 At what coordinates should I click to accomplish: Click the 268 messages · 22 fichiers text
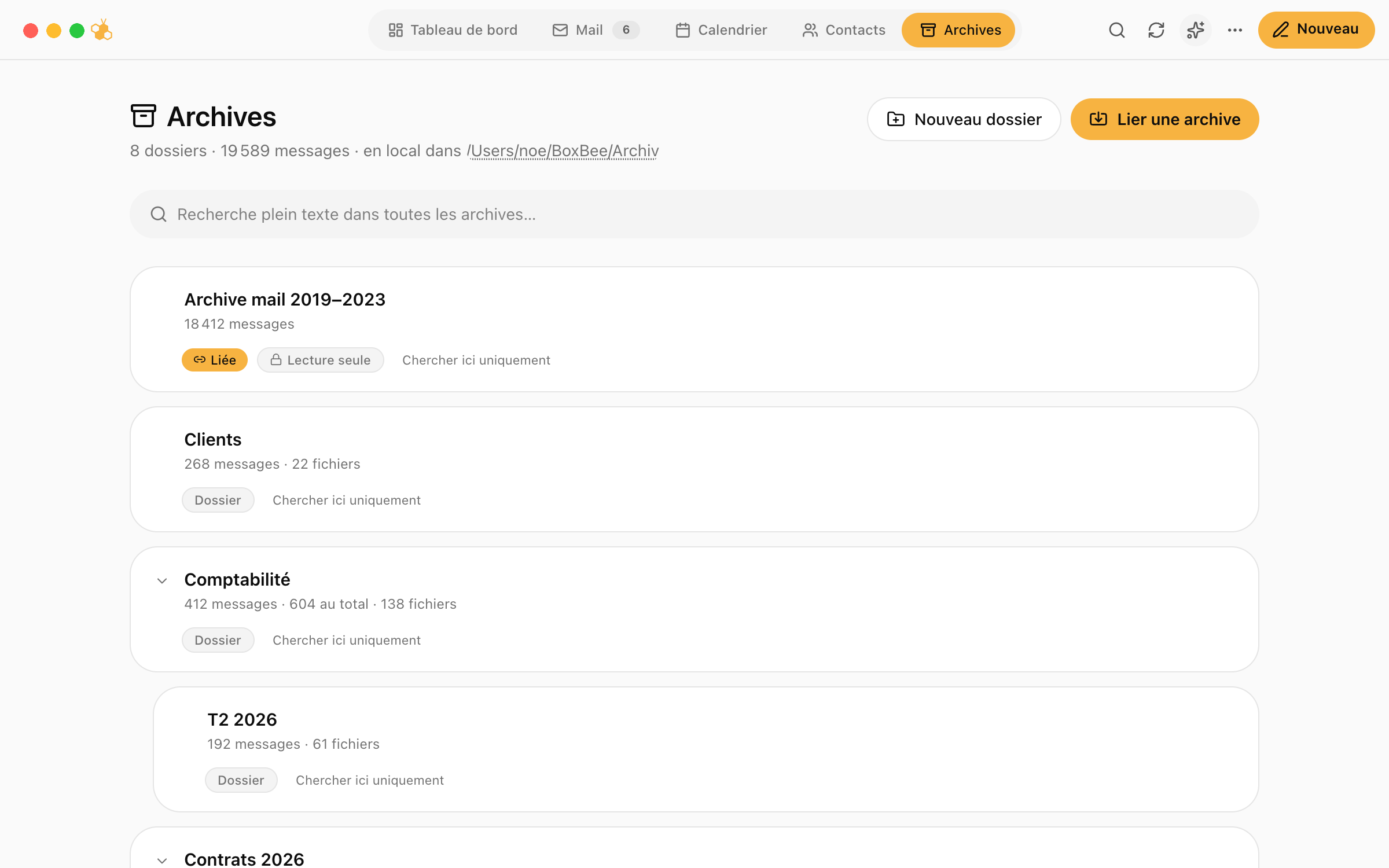272,464
